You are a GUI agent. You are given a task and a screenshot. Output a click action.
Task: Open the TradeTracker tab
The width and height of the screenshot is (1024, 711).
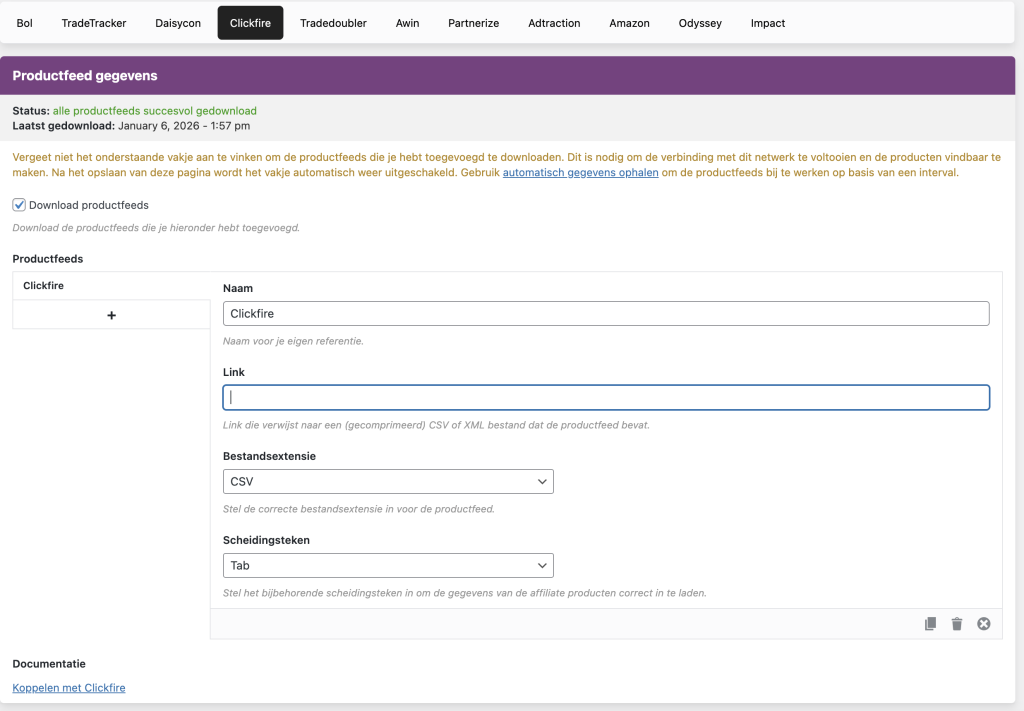(94, 23)
